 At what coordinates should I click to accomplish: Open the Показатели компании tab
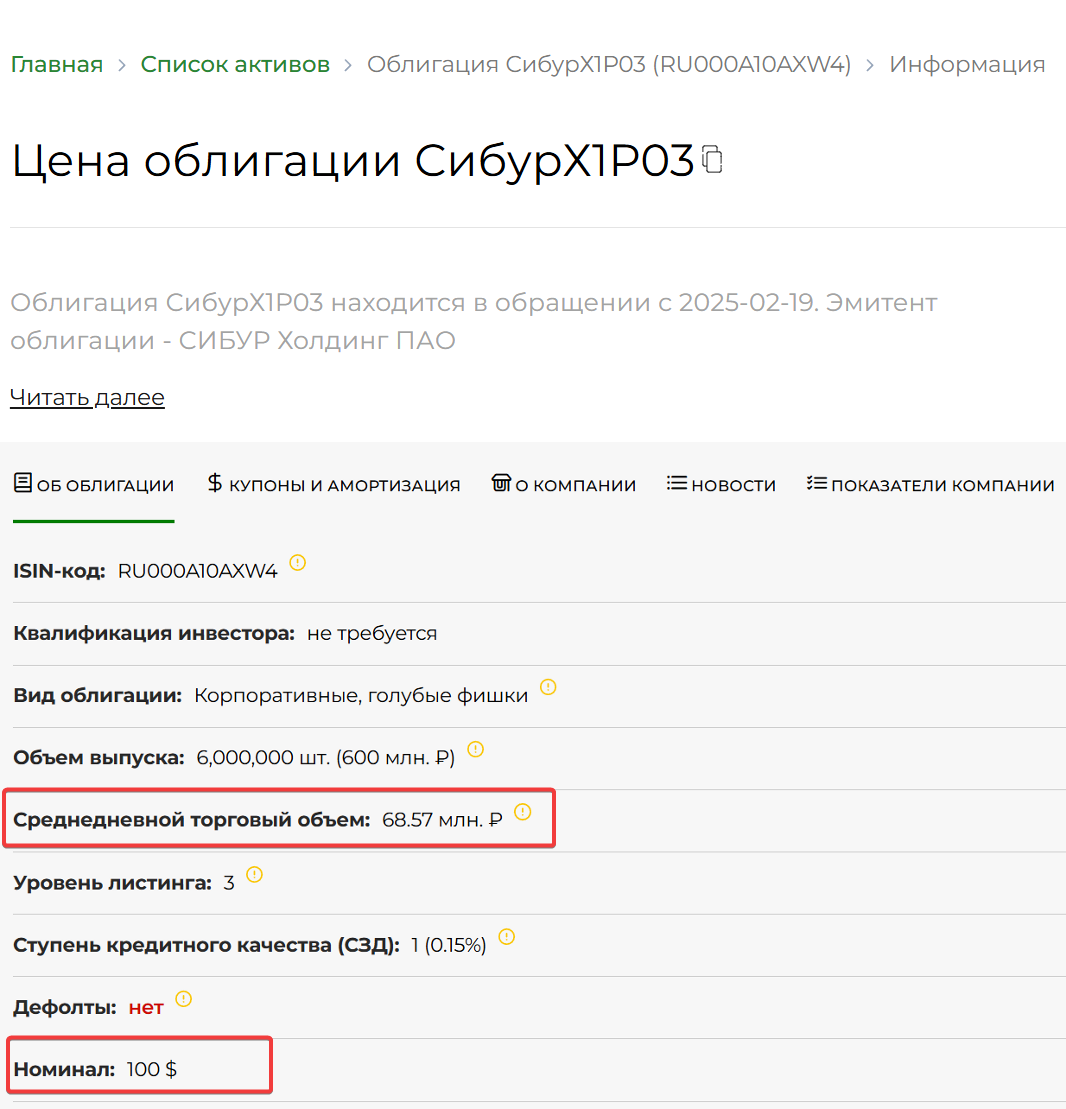(x=930, y=484)
